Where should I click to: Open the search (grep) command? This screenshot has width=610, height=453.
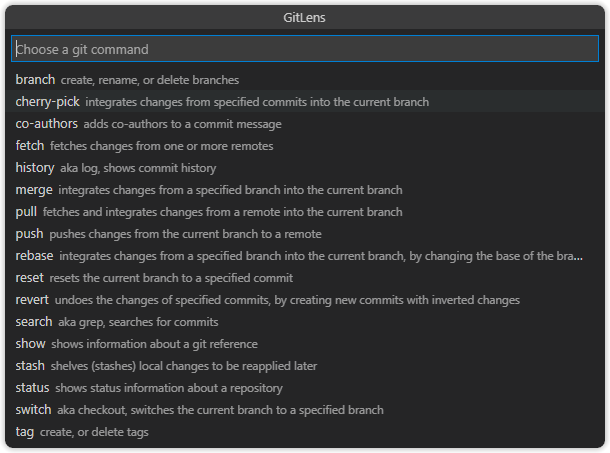coord(305,321)
